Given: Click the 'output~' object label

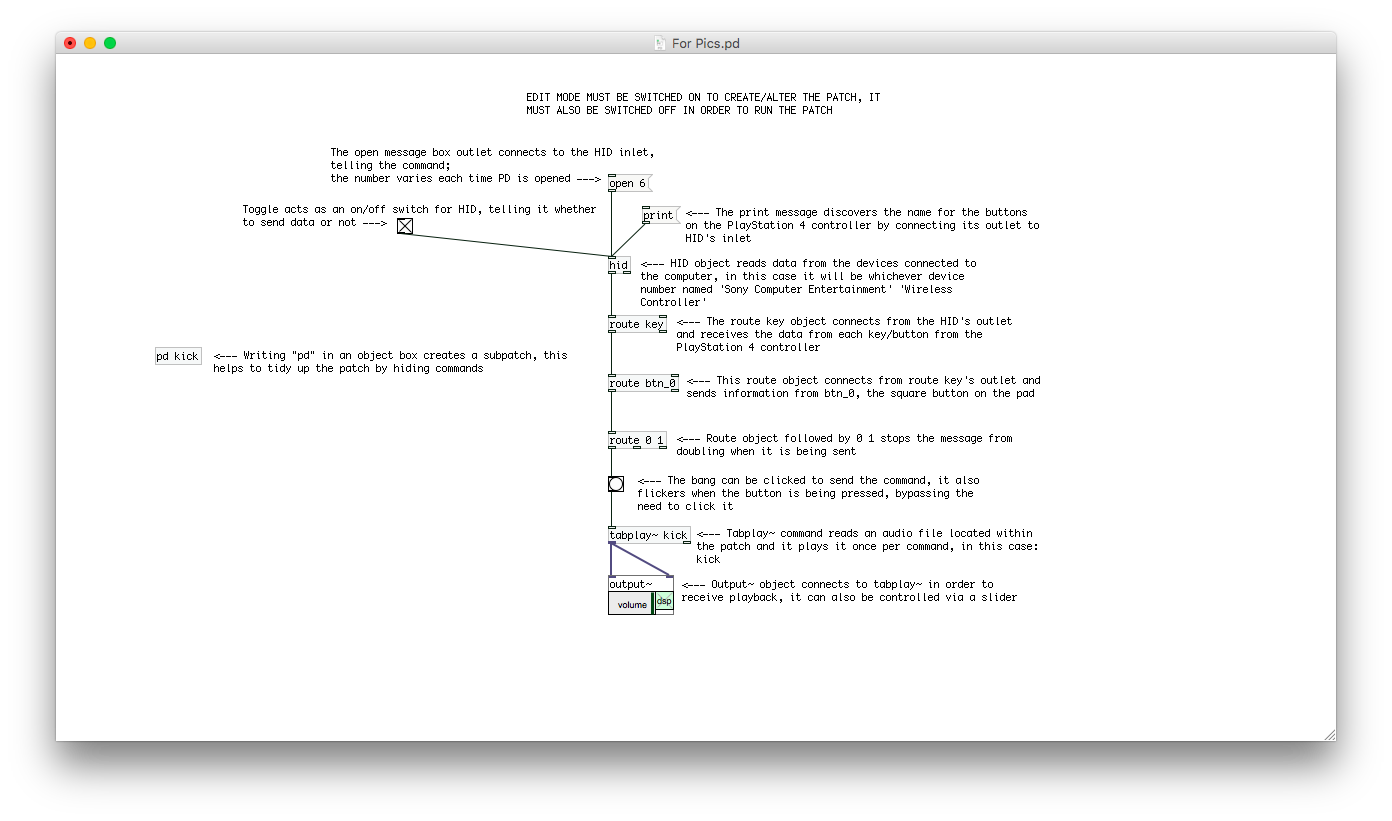Looking at the screenshot, I should point(631,584).
